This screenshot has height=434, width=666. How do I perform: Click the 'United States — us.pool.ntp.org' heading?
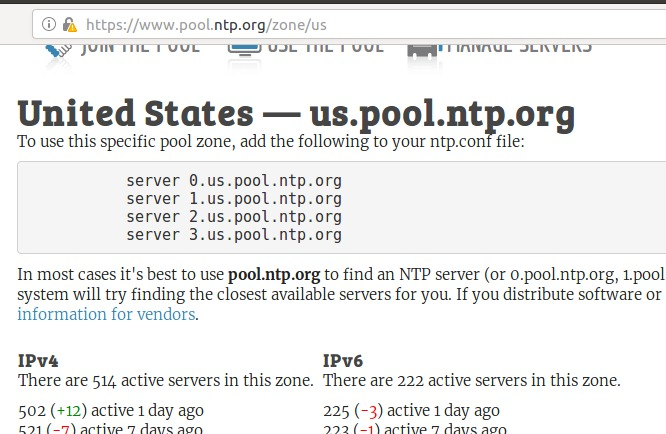coord(296,114)
